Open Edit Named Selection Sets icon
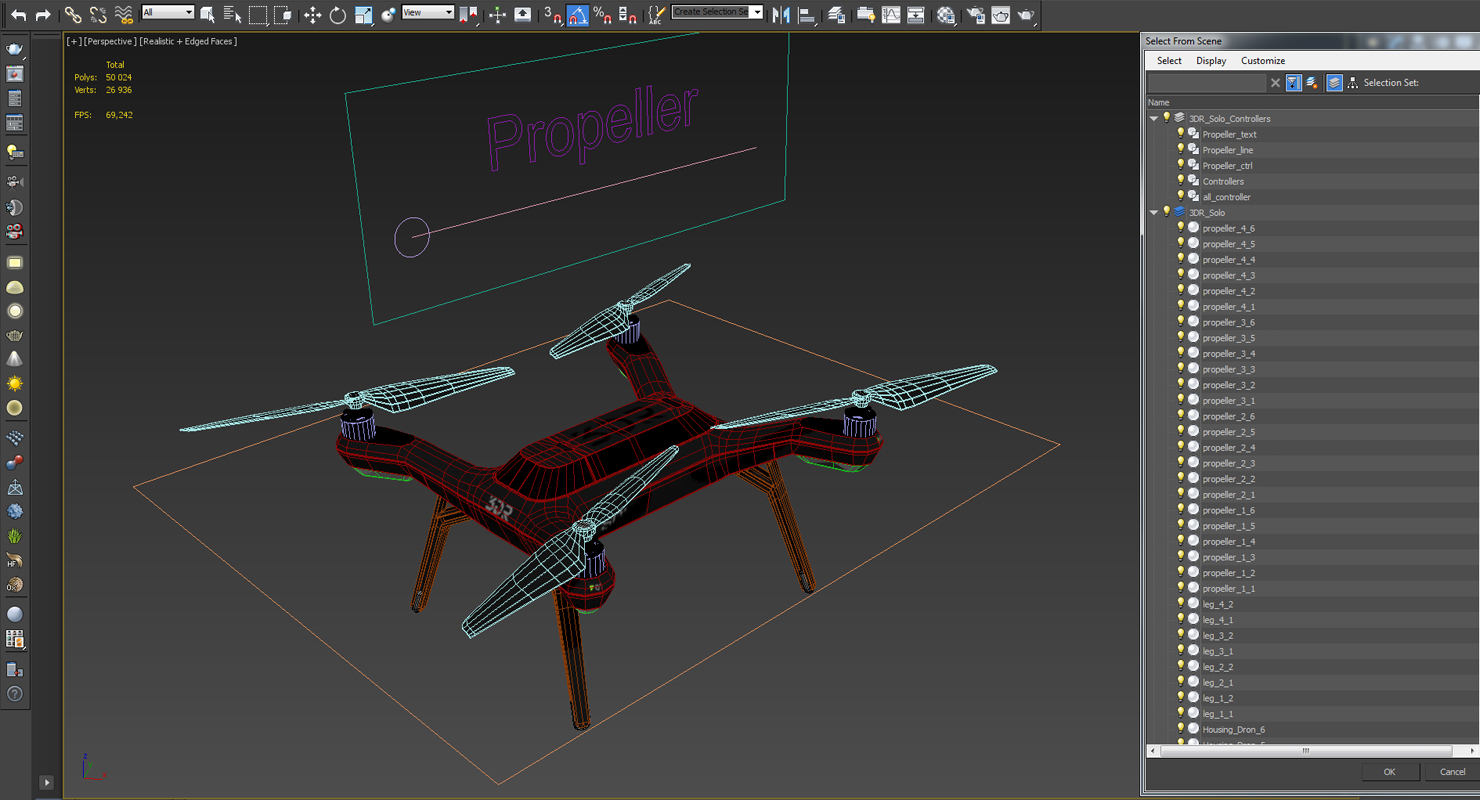 (x=656, y=14)
